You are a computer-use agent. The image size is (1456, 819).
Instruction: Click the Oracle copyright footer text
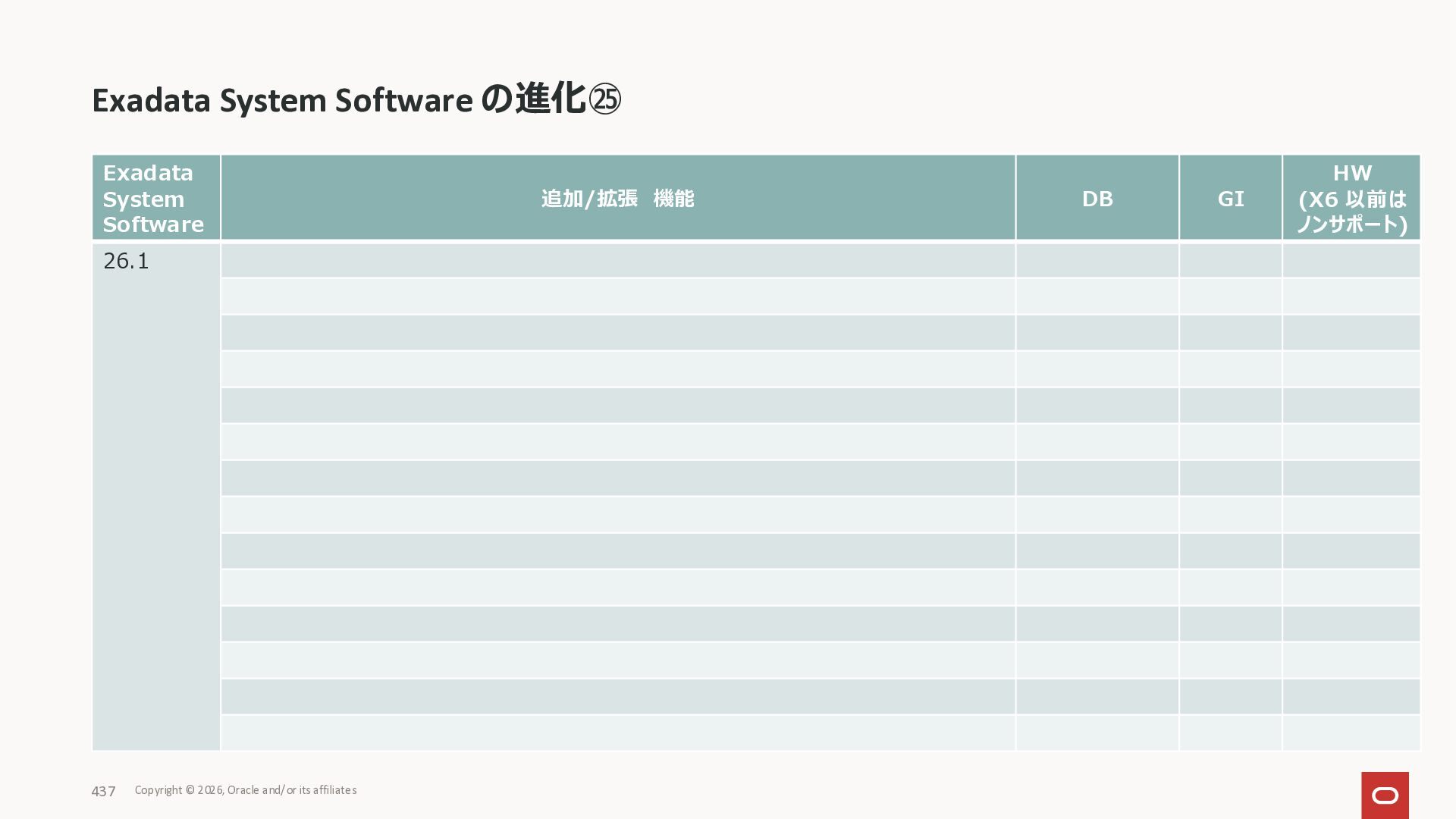[x=245, y=790]
